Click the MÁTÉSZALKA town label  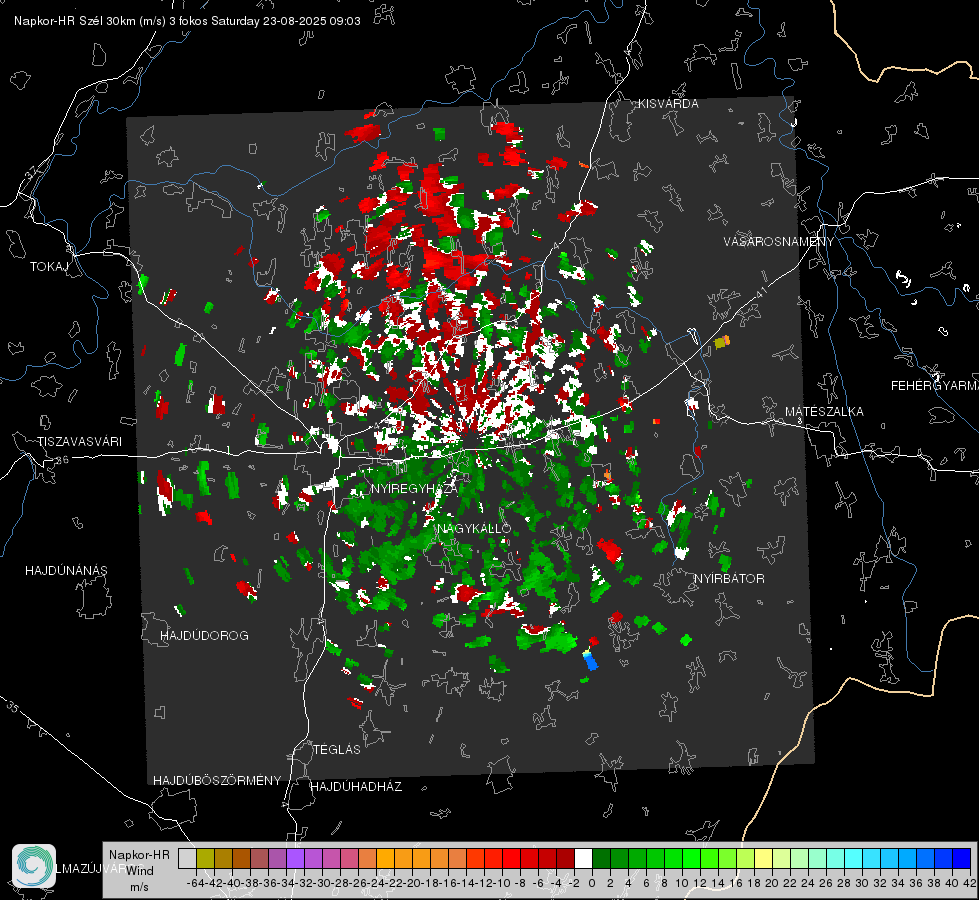pyautogui.click(x=824, y=412)
